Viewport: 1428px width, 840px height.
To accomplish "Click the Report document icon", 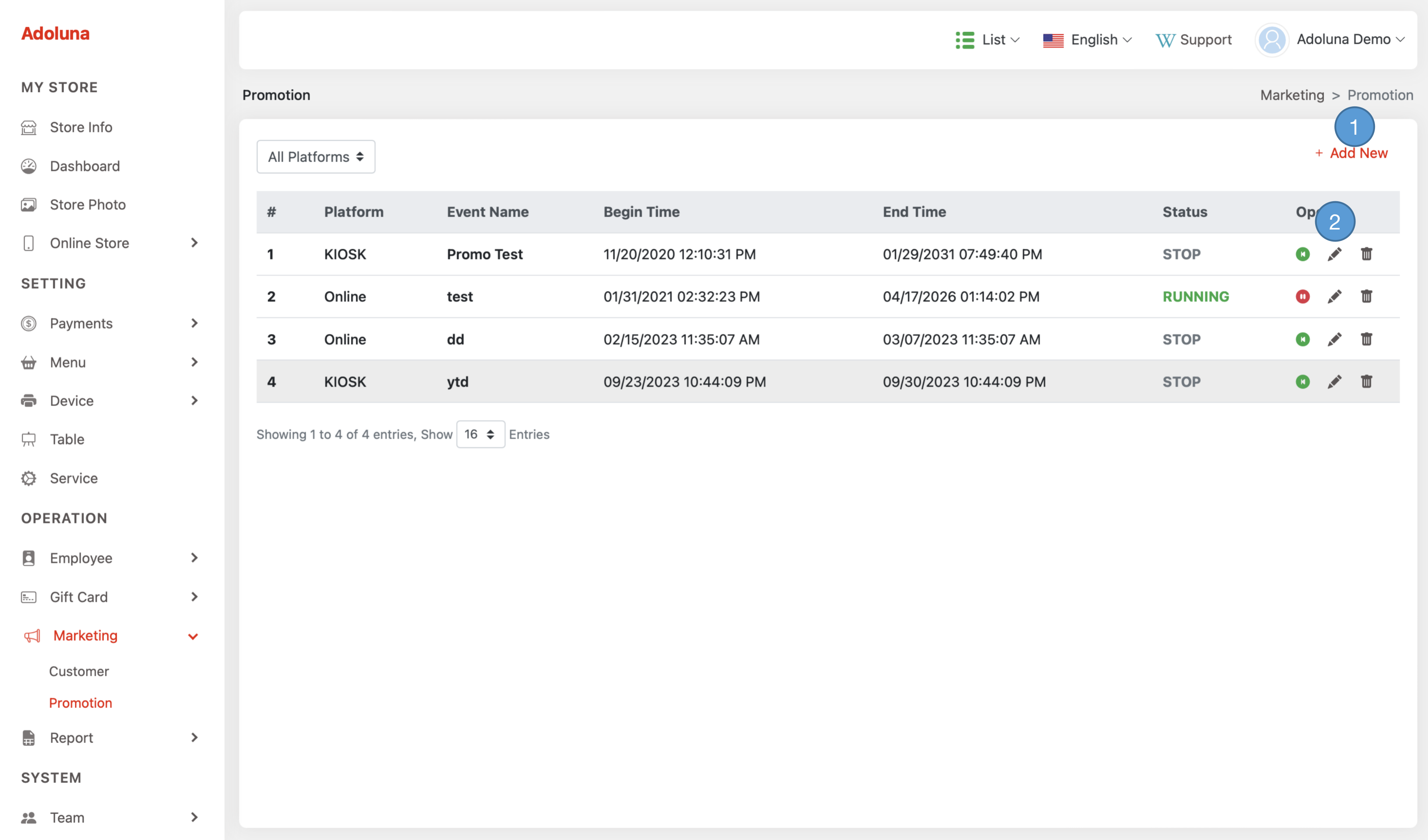I will 29,738.
